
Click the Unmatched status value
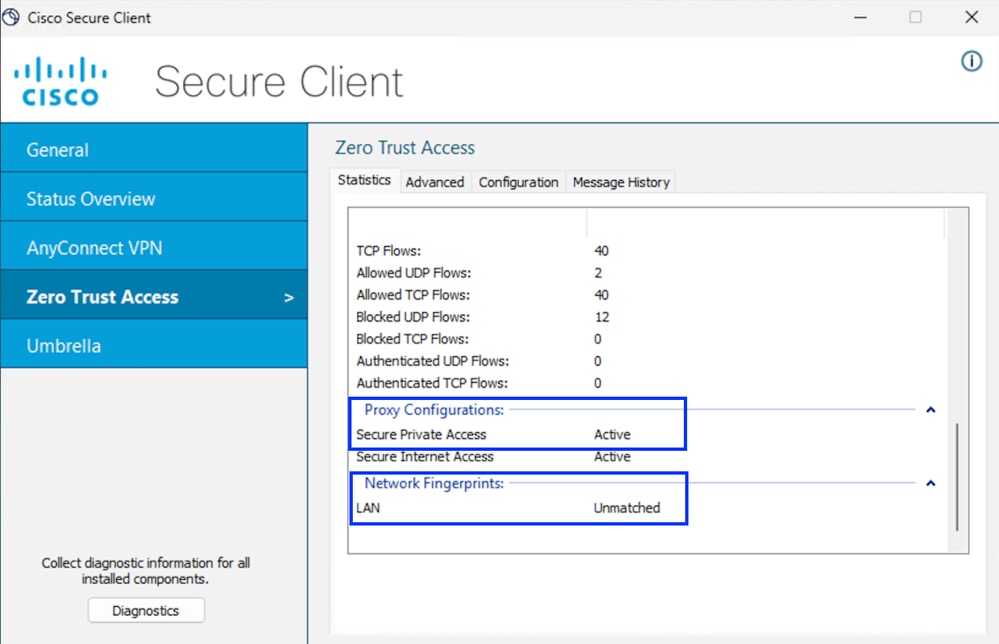click(x=627, y=508)
